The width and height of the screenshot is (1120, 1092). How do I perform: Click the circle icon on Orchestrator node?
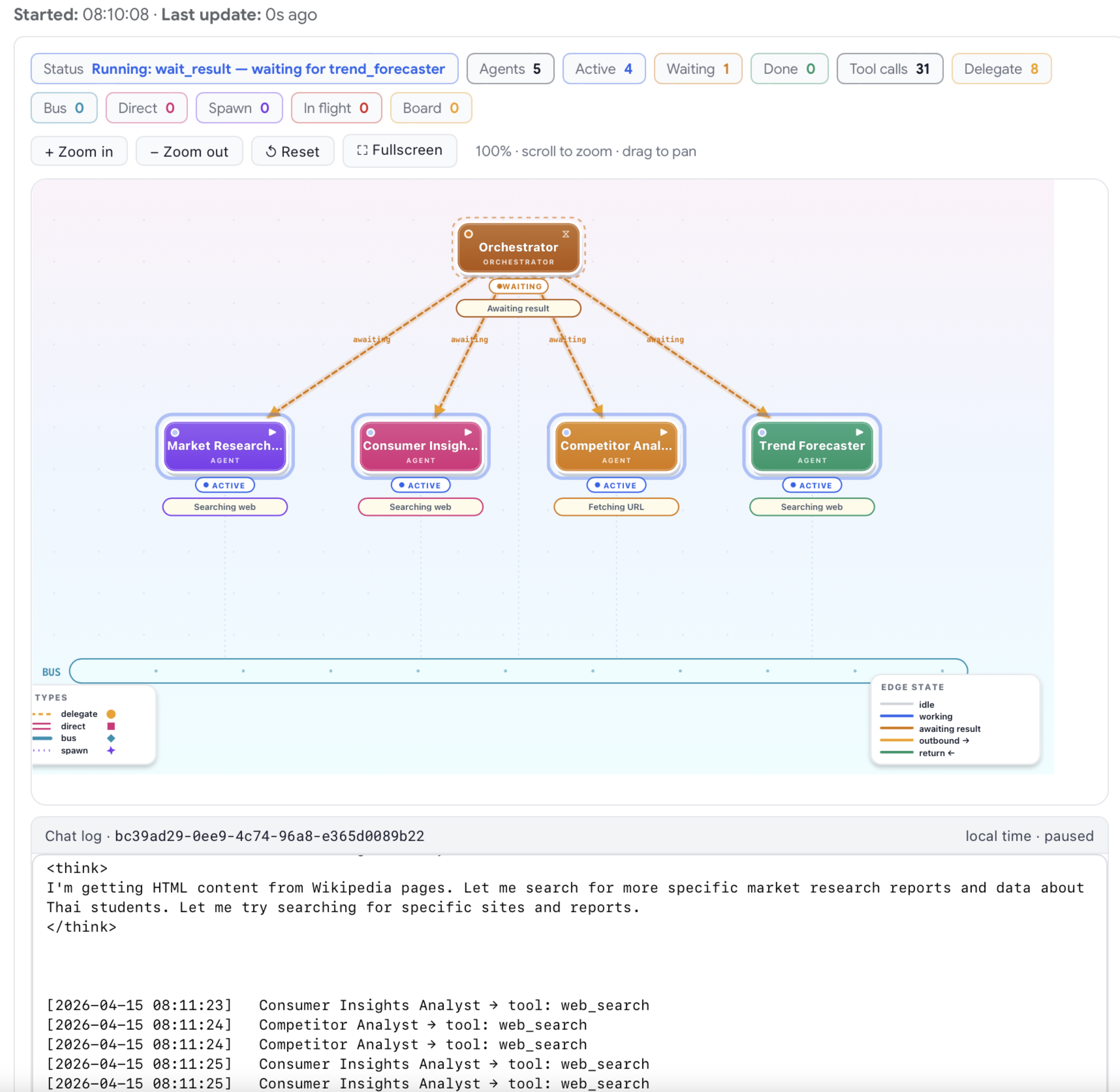coord(469,234)
